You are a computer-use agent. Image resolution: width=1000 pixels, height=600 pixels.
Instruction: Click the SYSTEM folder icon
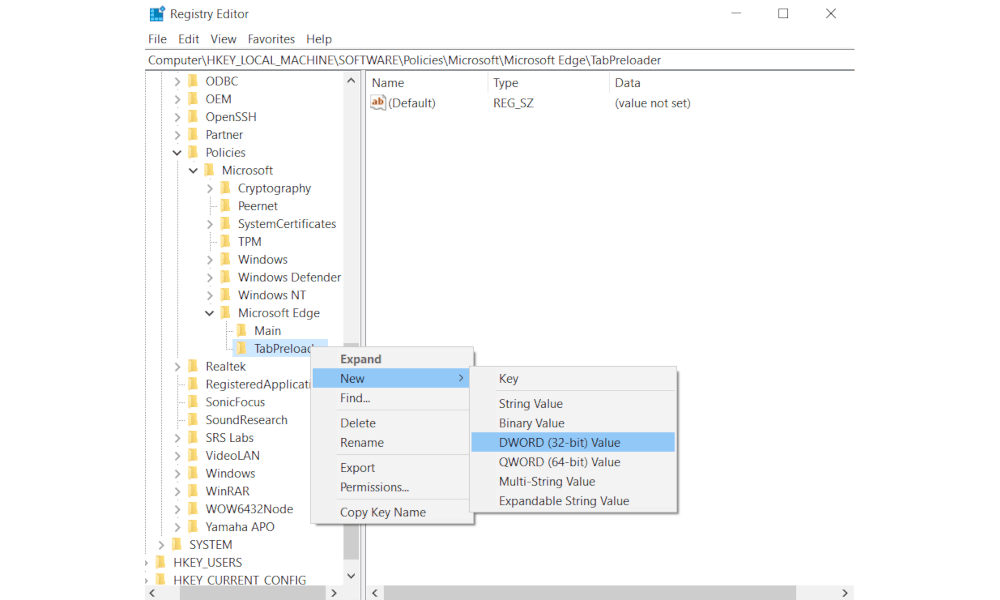tap(177, 545)
